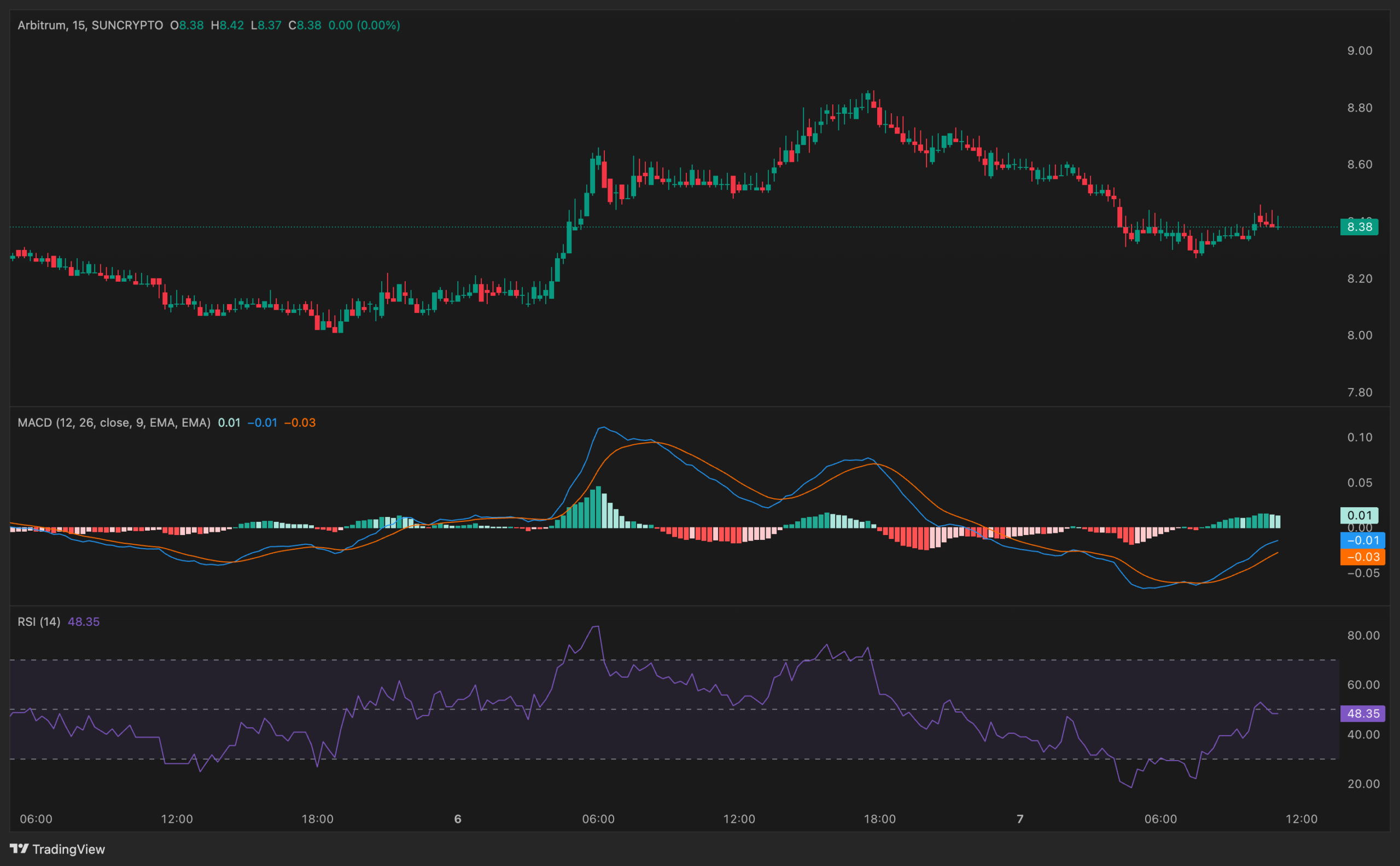
Task: Open the Arbitrum symbol legend
Action: click(44, 25)
